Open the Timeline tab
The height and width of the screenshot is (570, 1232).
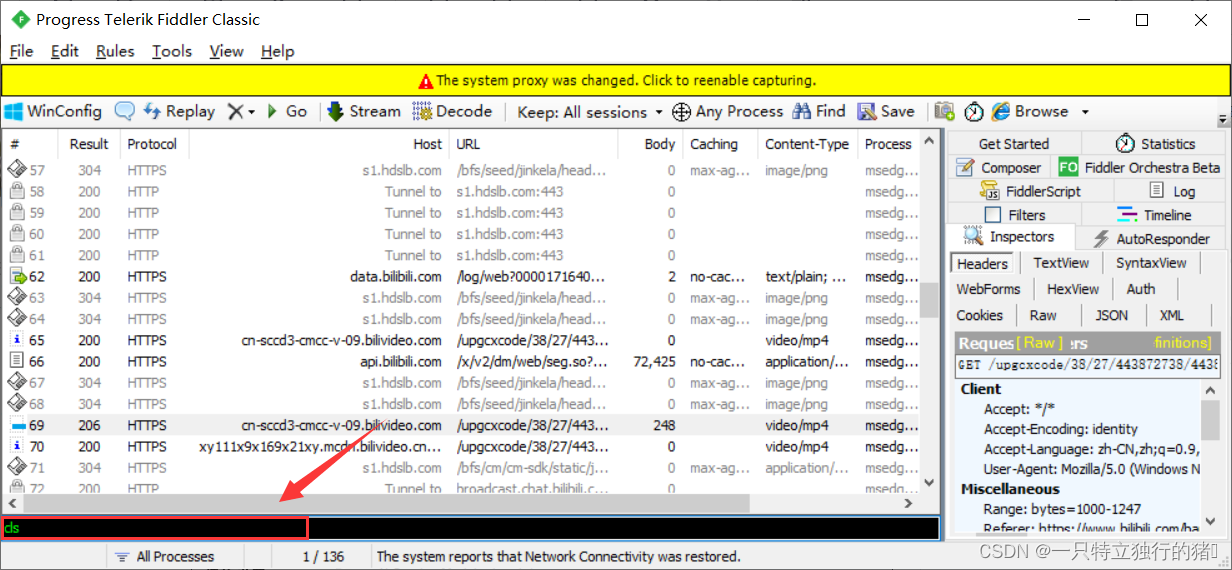[1155, 215]
